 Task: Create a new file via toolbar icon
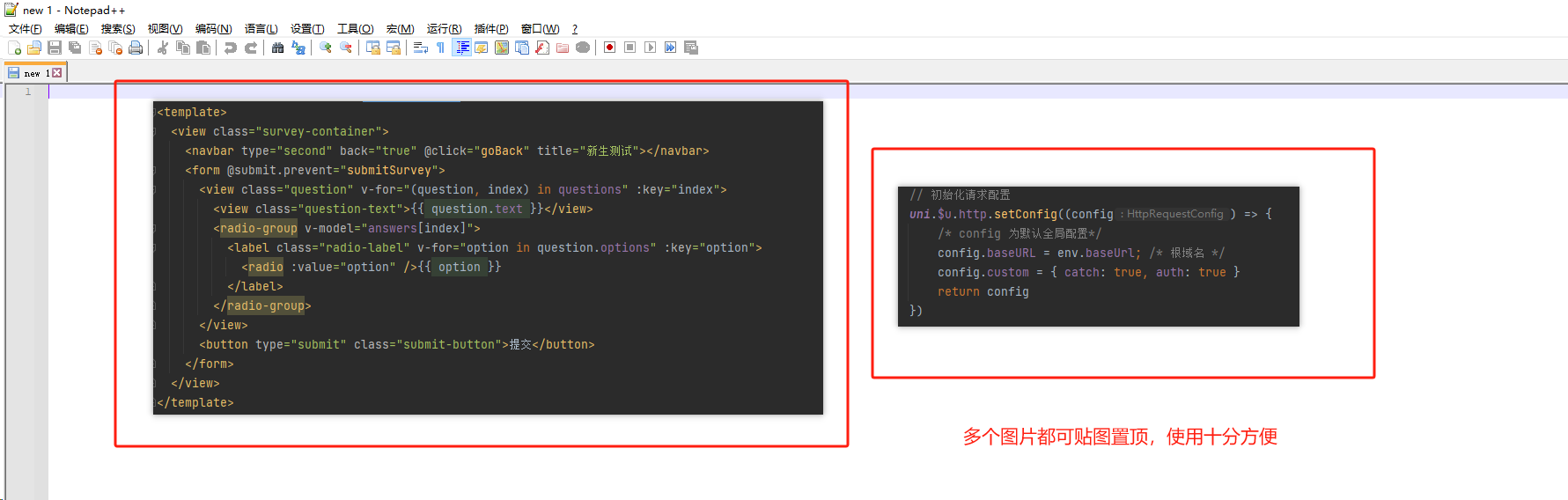point(14,48)
